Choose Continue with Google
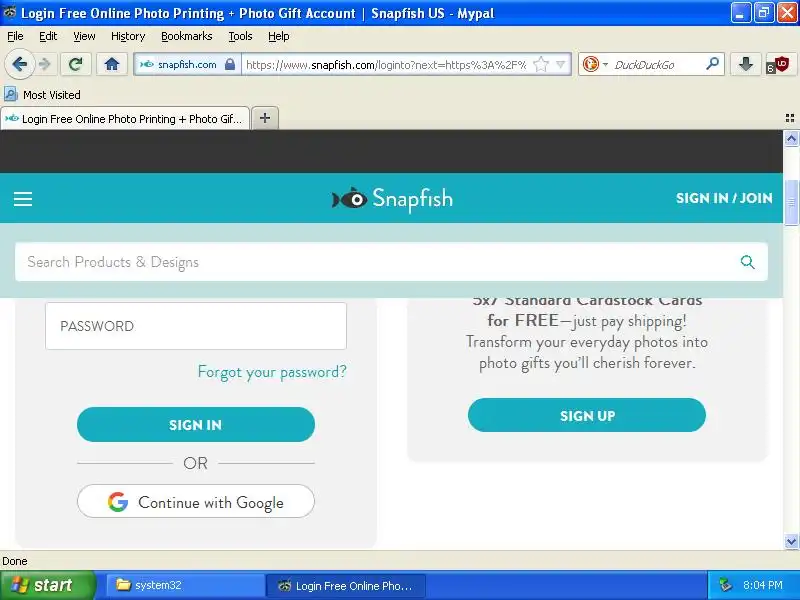800x600 pixels. coord(196,502)
